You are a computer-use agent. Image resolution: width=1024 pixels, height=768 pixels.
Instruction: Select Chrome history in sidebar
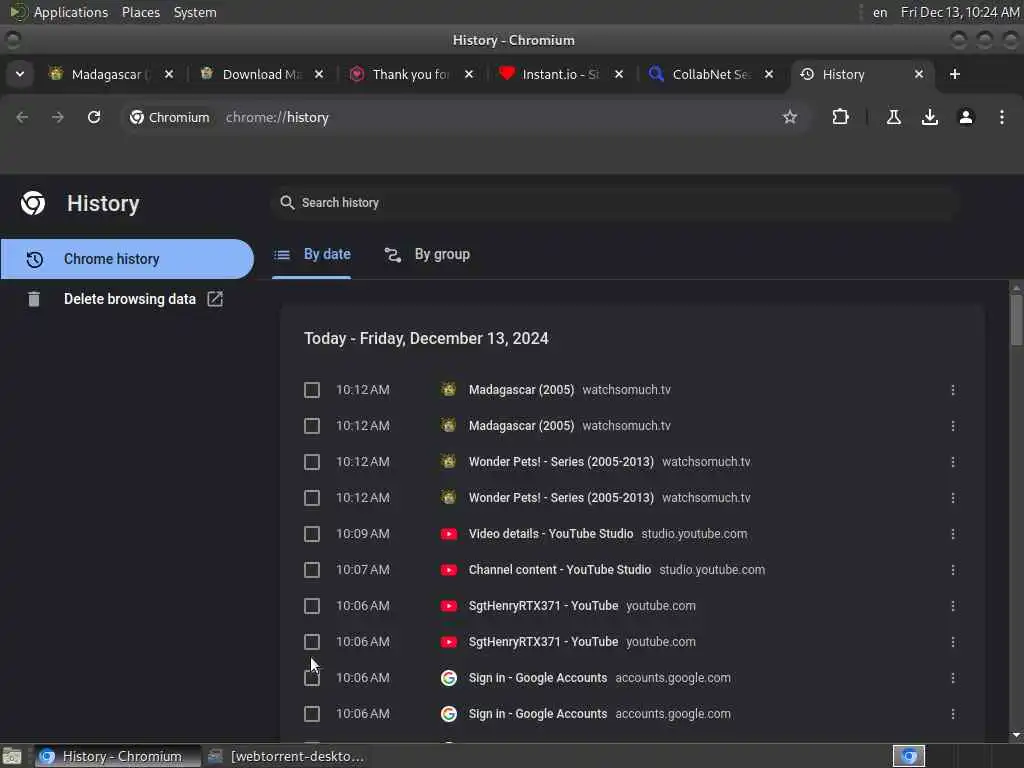(x=127, y=259)
